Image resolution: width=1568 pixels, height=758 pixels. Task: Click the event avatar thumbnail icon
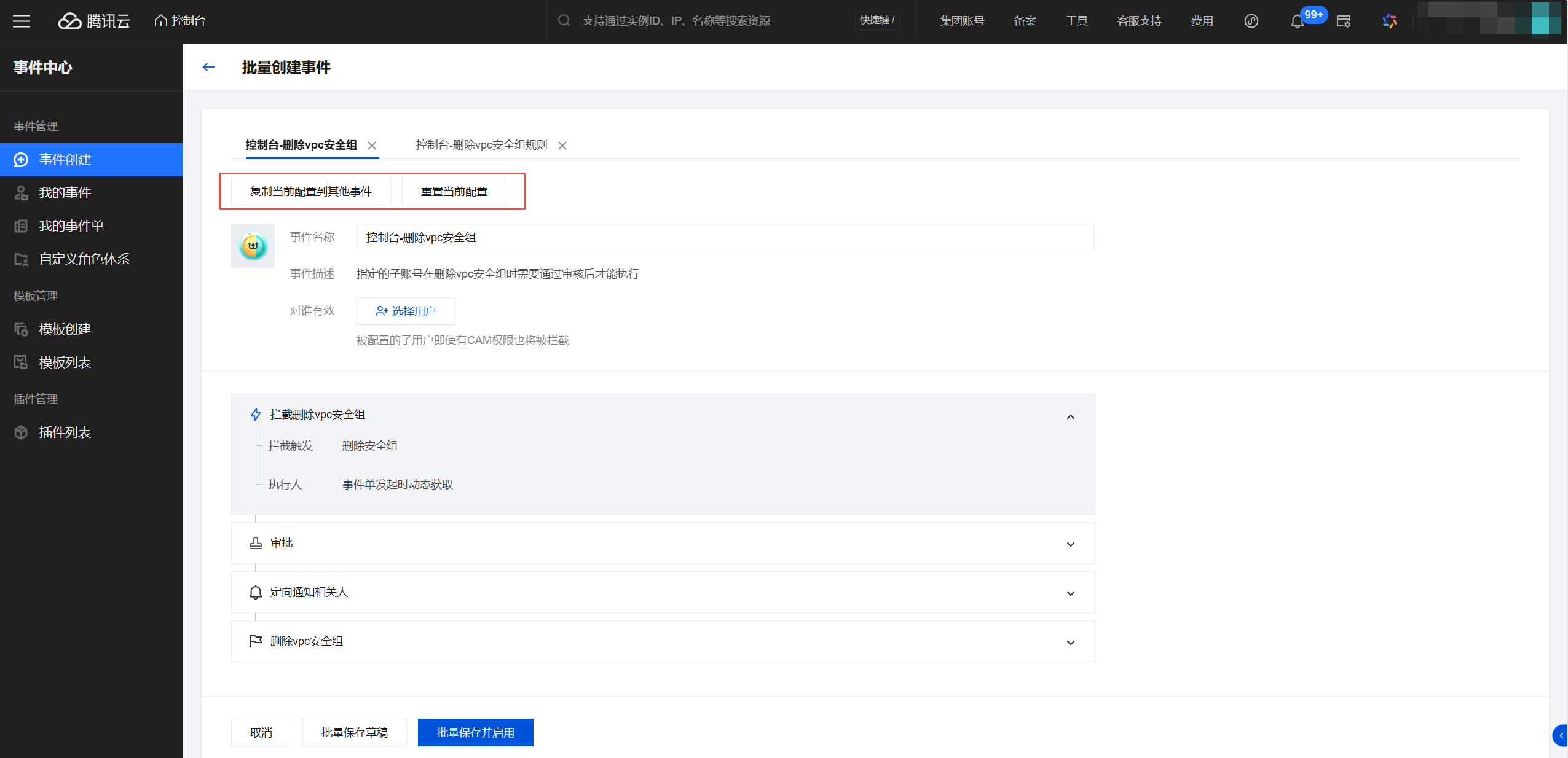pyautogui.click(x=253, y=246)
